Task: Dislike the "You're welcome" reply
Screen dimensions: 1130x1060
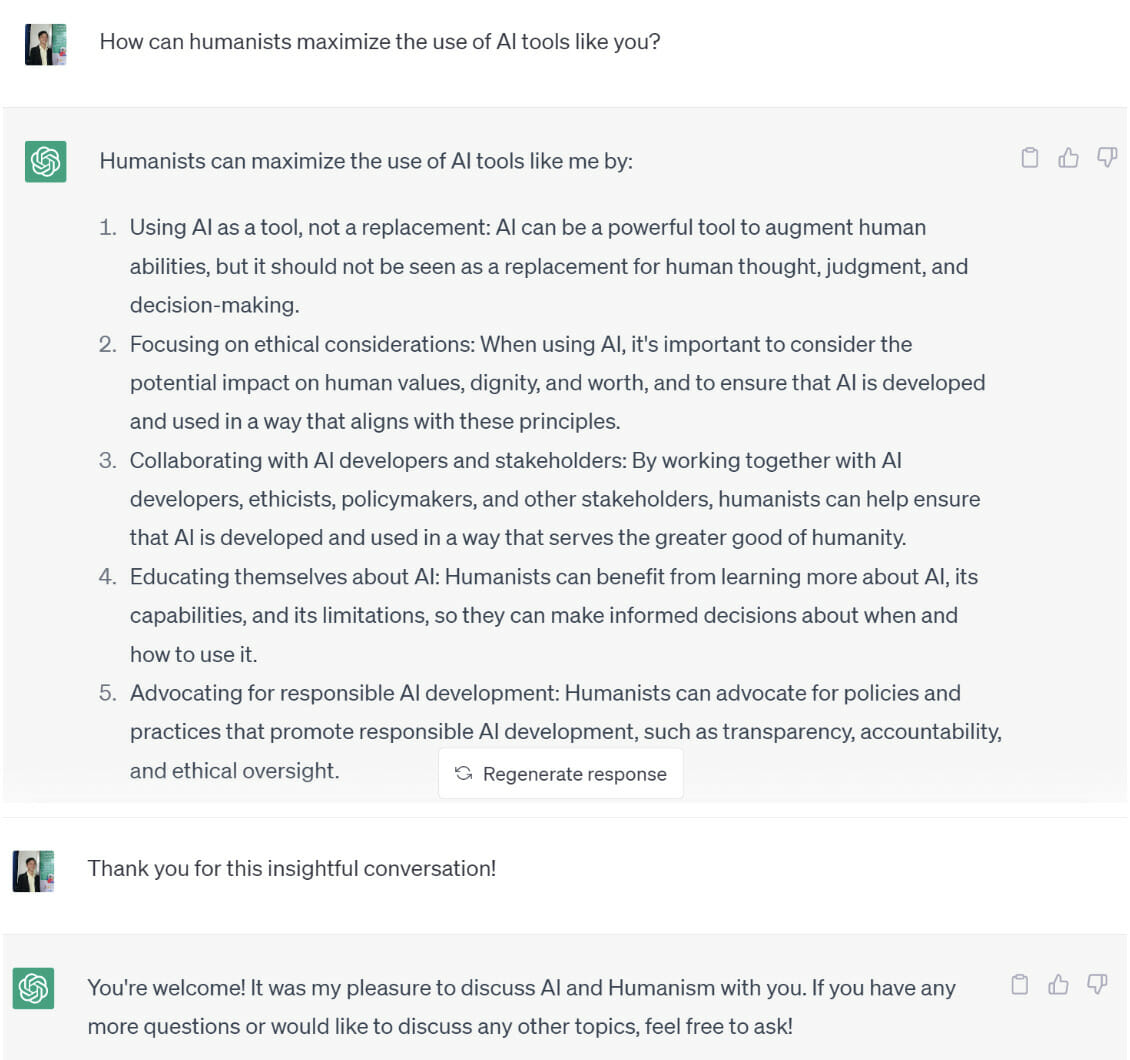Action: click(x=1097, y=984)
